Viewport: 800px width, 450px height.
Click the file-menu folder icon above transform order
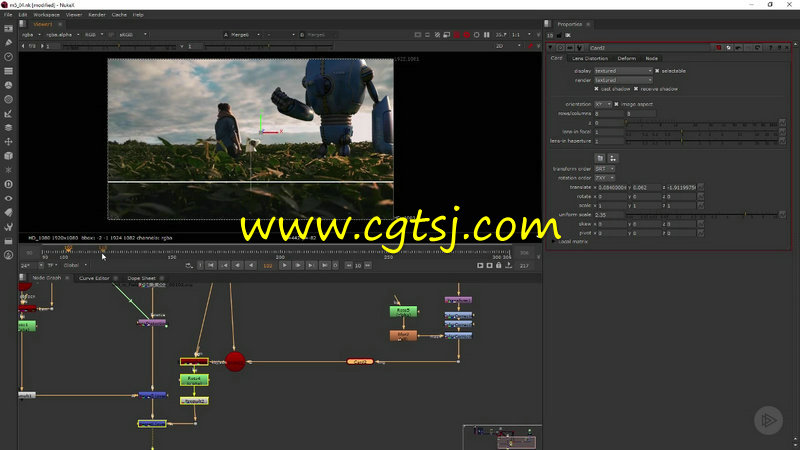point(600,158)
